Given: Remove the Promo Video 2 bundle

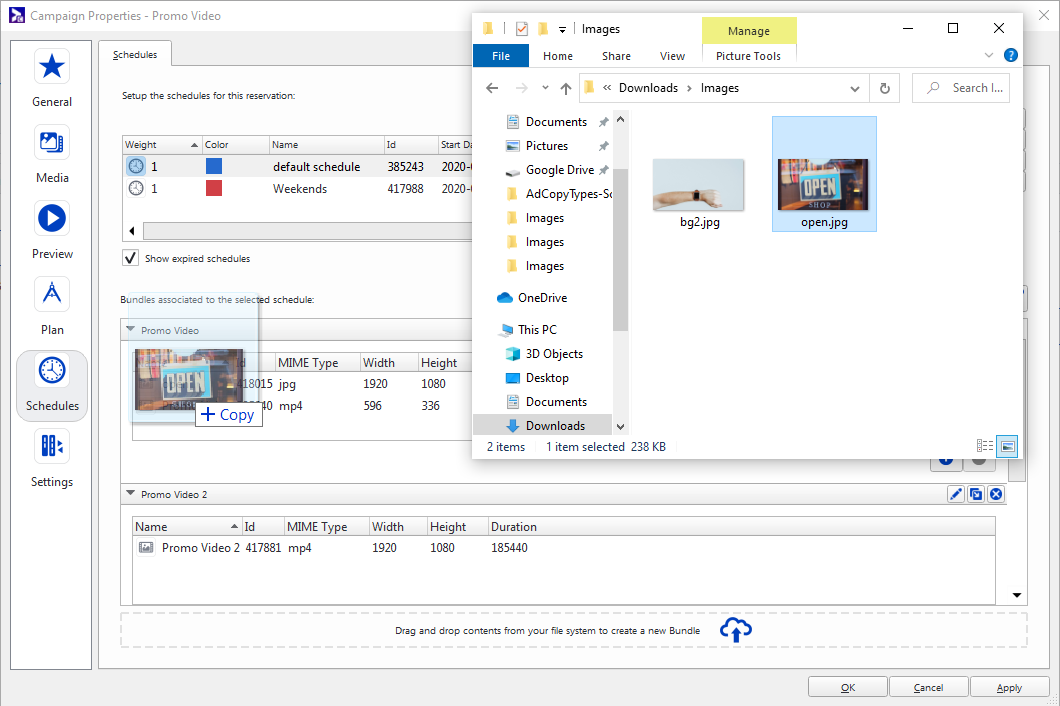Looking at the screenshot, I should (x=995, y=494).
